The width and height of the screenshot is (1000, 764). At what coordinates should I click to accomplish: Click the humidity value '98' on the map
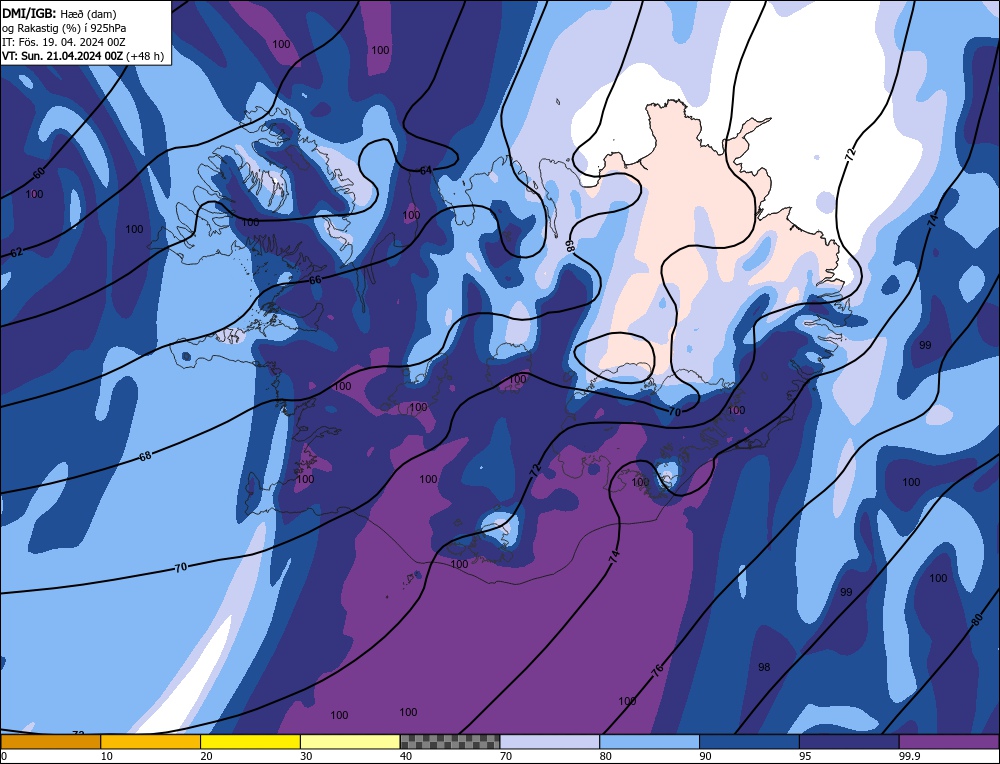point(764,667)
